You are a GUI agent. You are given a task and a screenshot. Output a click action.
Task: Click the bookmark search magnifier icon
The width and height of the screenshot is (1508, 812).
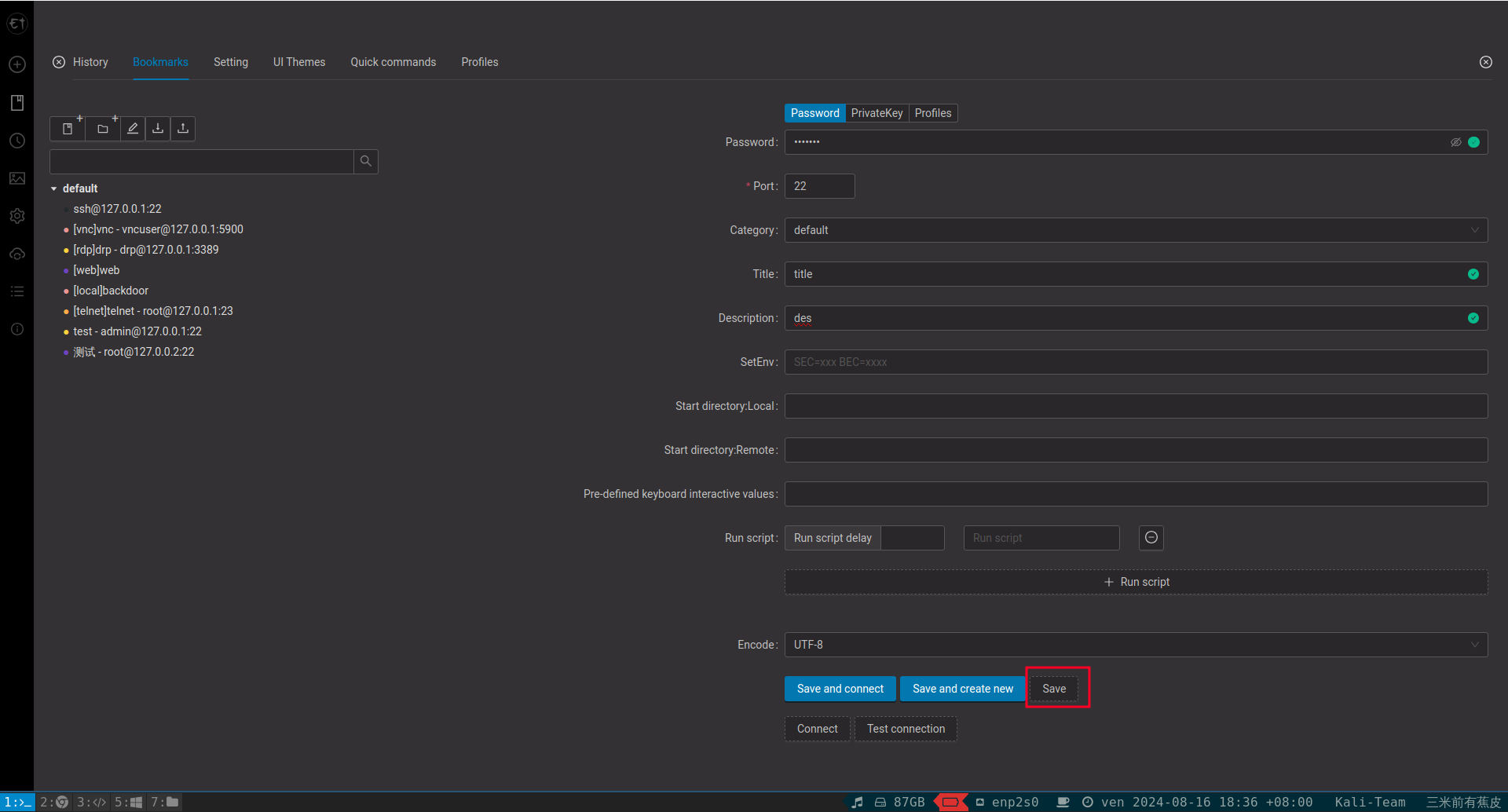pyautogui.click(x=366, y=161)
